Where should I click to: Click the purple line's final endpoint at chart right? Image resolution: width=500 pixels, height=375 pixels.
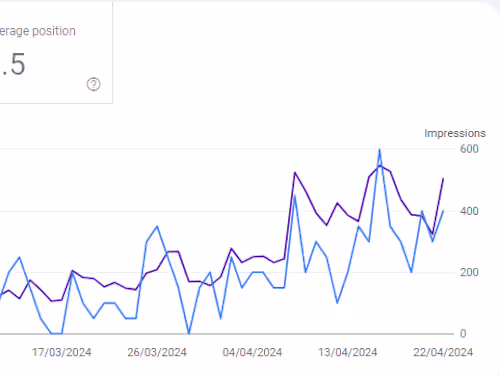[x=443, y=179]
